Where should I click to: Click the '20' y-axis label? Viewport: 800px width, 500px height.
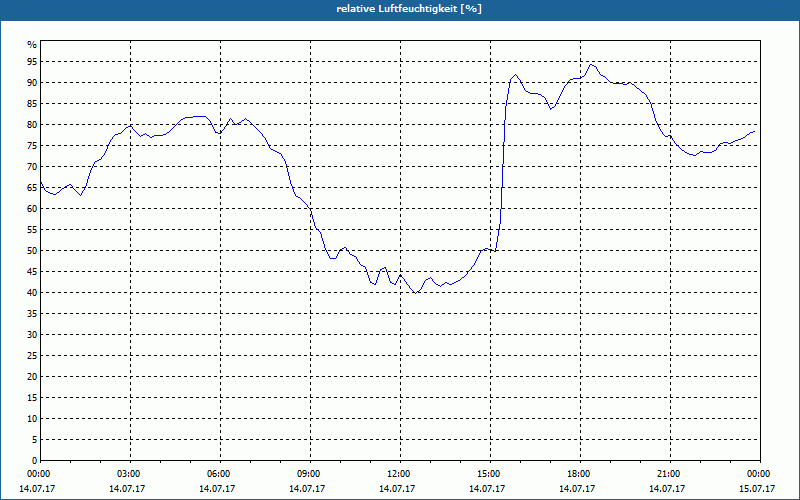click(32, 377)
